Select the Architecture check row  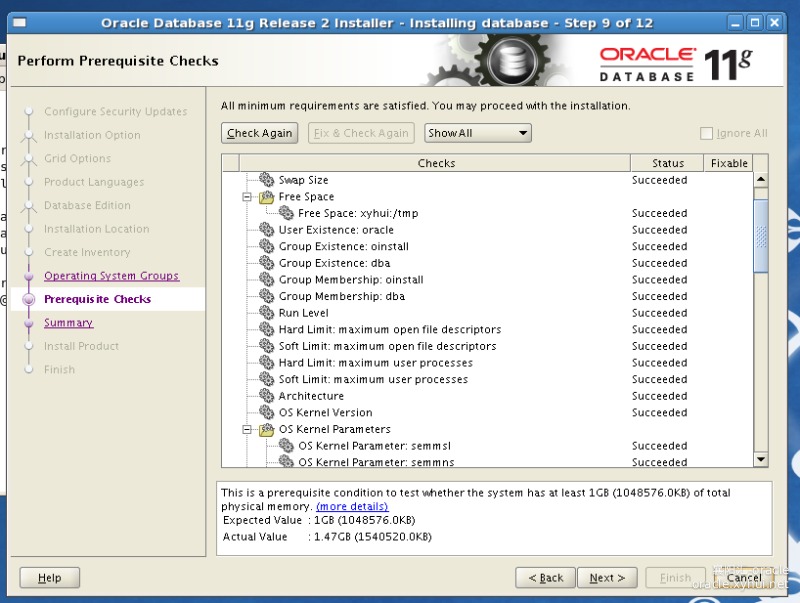[487, 396]
